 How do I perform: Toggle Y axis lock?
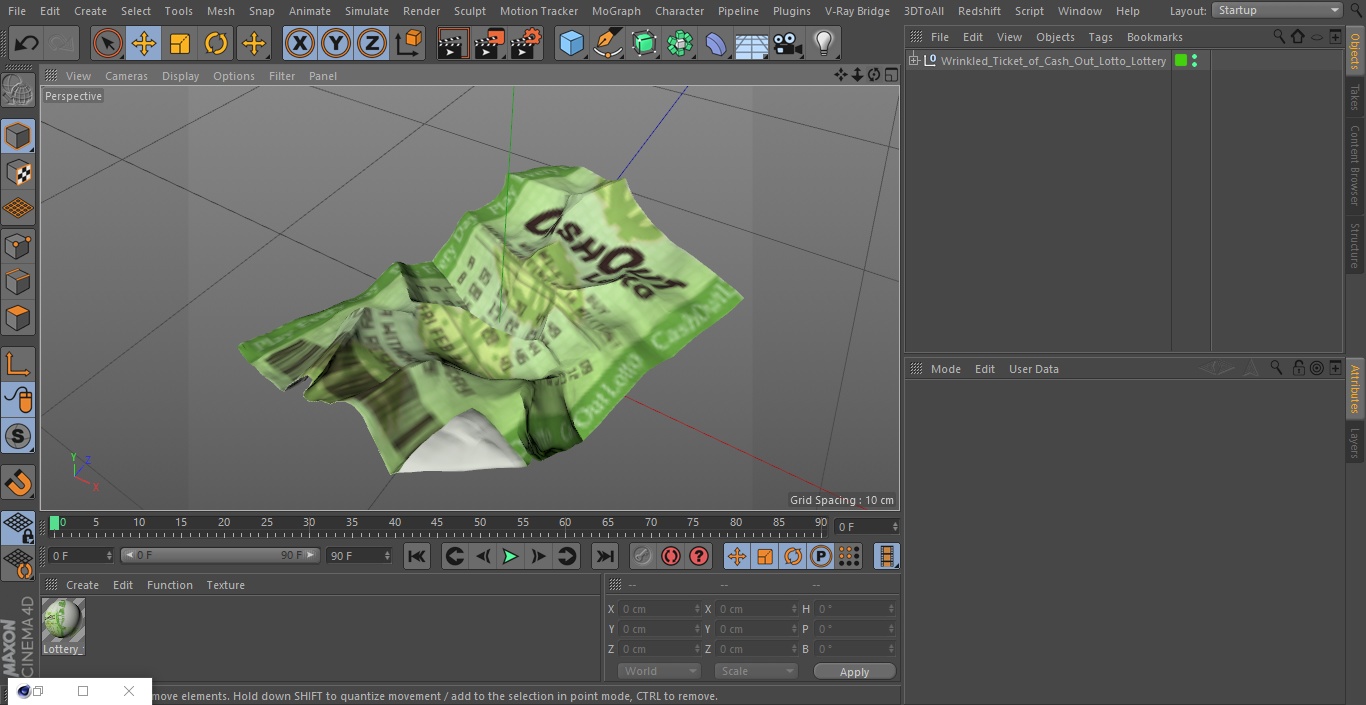(335, 43)
